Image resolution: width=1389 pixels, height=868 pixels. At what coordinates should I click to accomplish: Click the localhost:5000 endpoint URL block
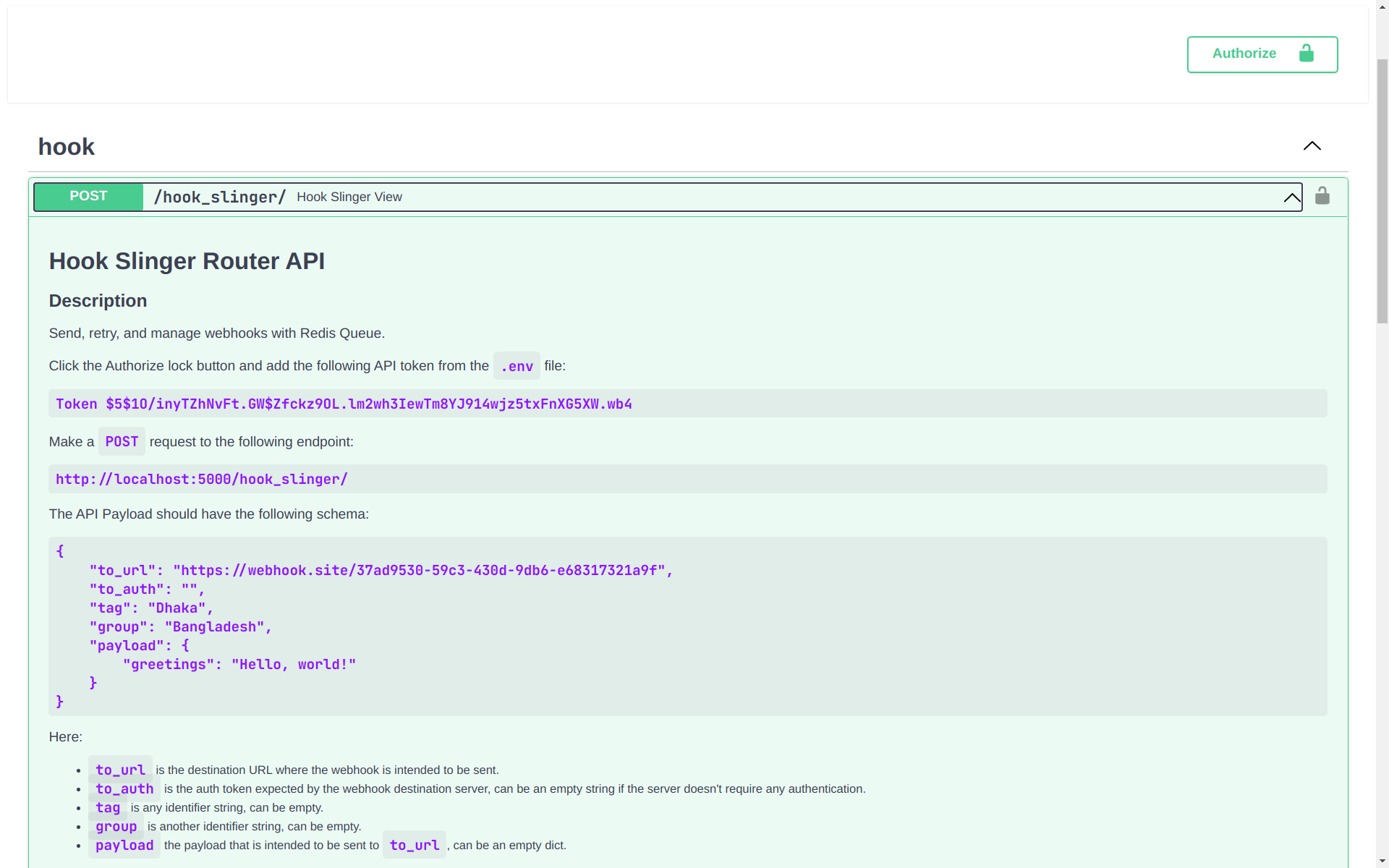pos(202,480)
